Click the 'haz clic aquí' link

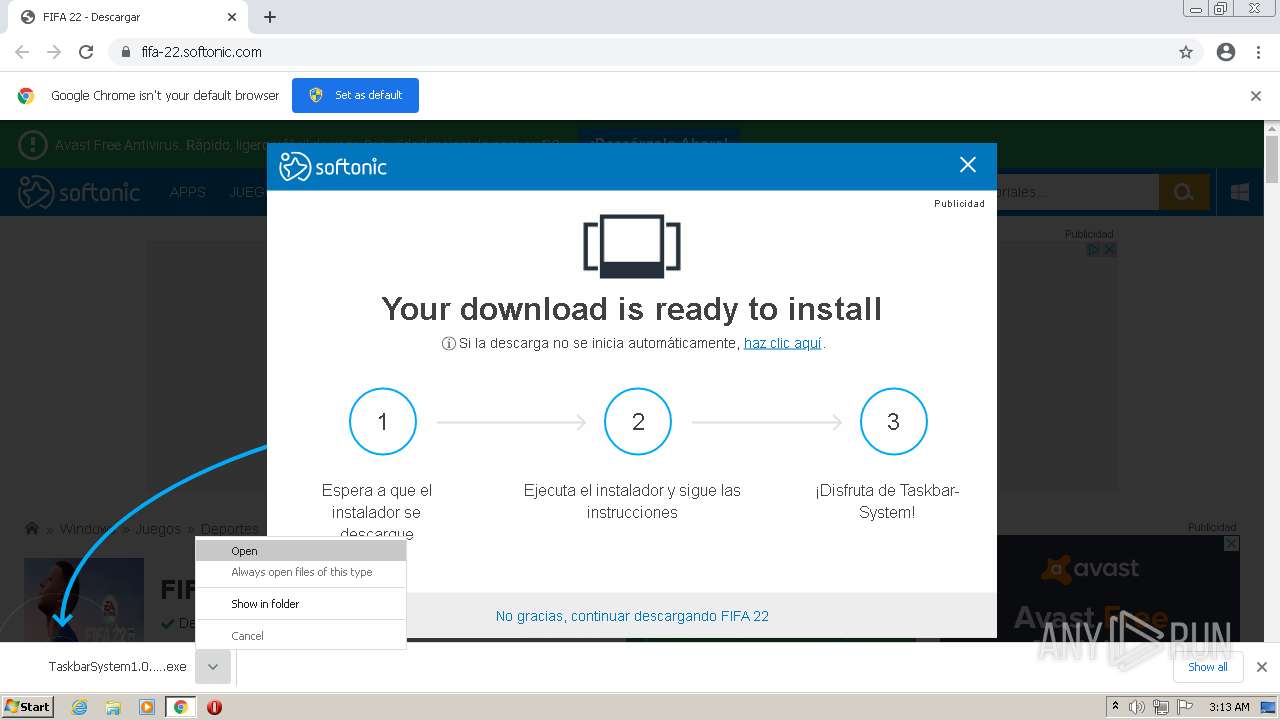782,343
